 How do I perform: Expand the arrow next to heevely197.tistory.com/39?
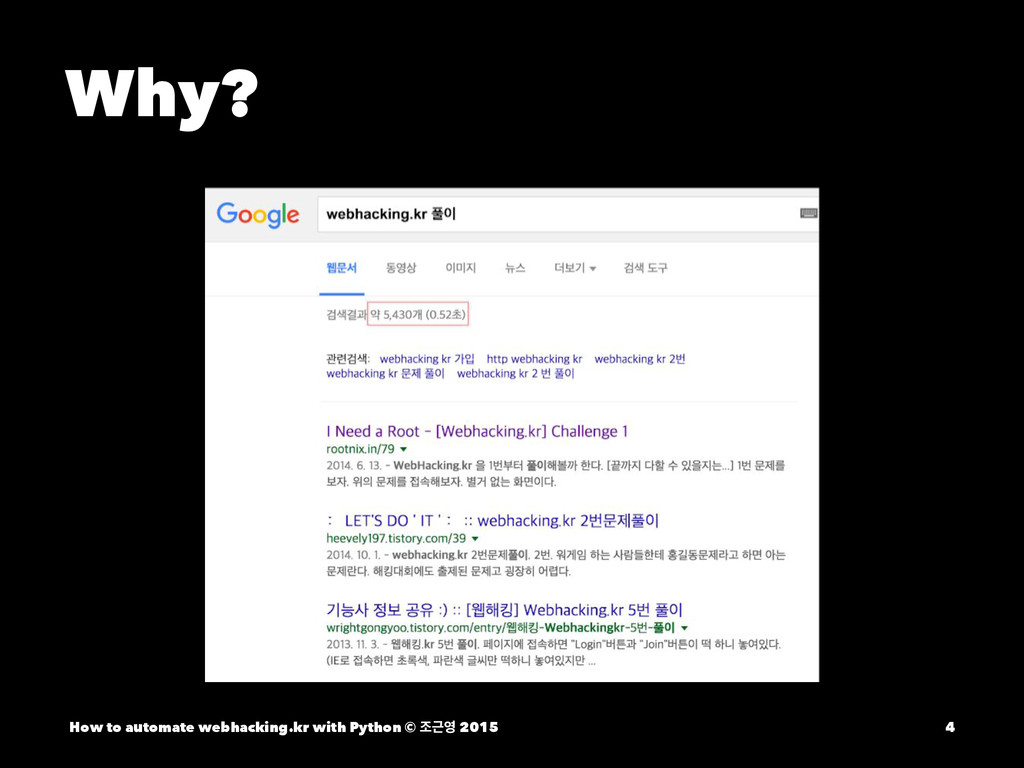(475, 539)
